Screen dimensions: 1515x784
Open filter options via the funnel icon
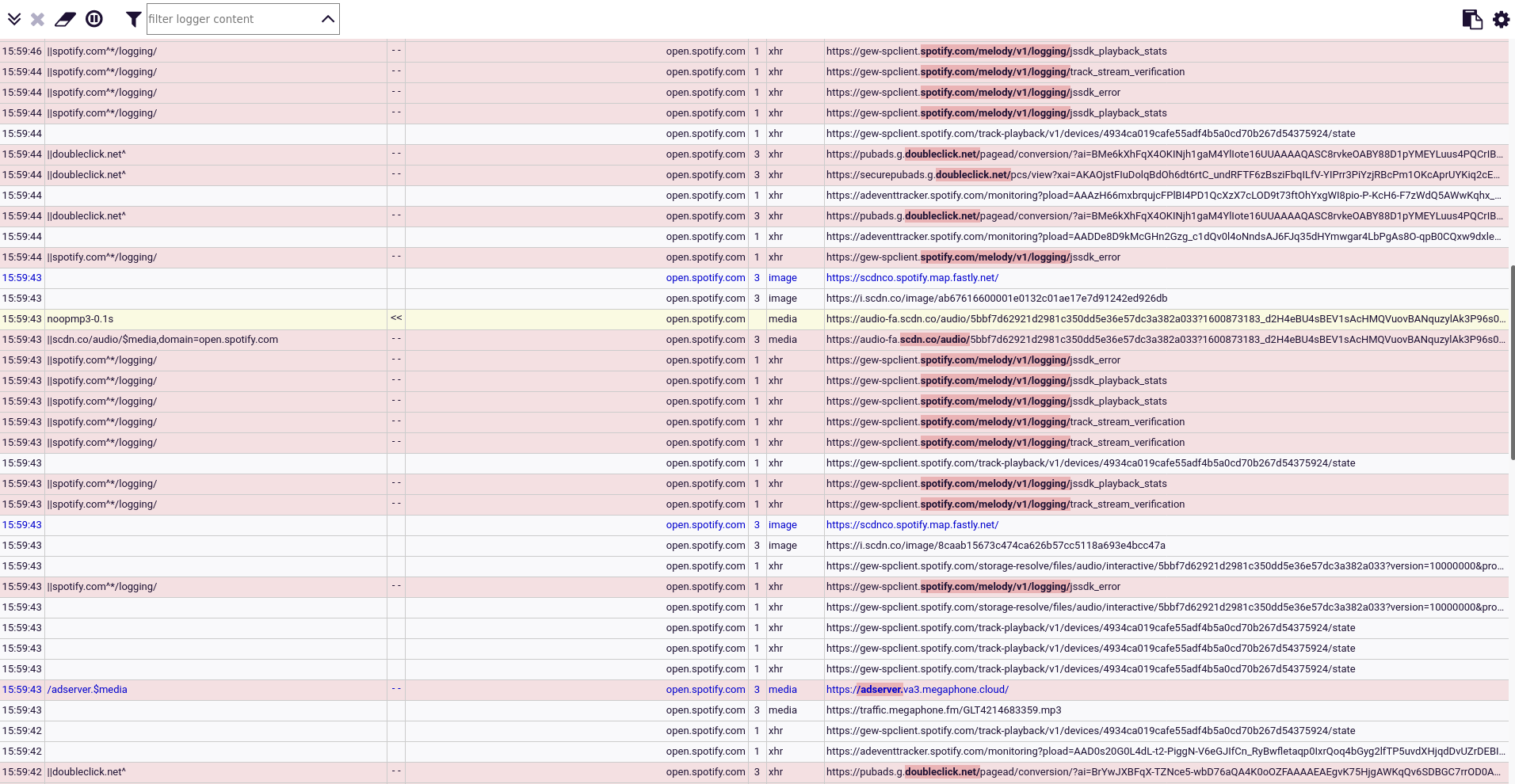coord(133,18)
